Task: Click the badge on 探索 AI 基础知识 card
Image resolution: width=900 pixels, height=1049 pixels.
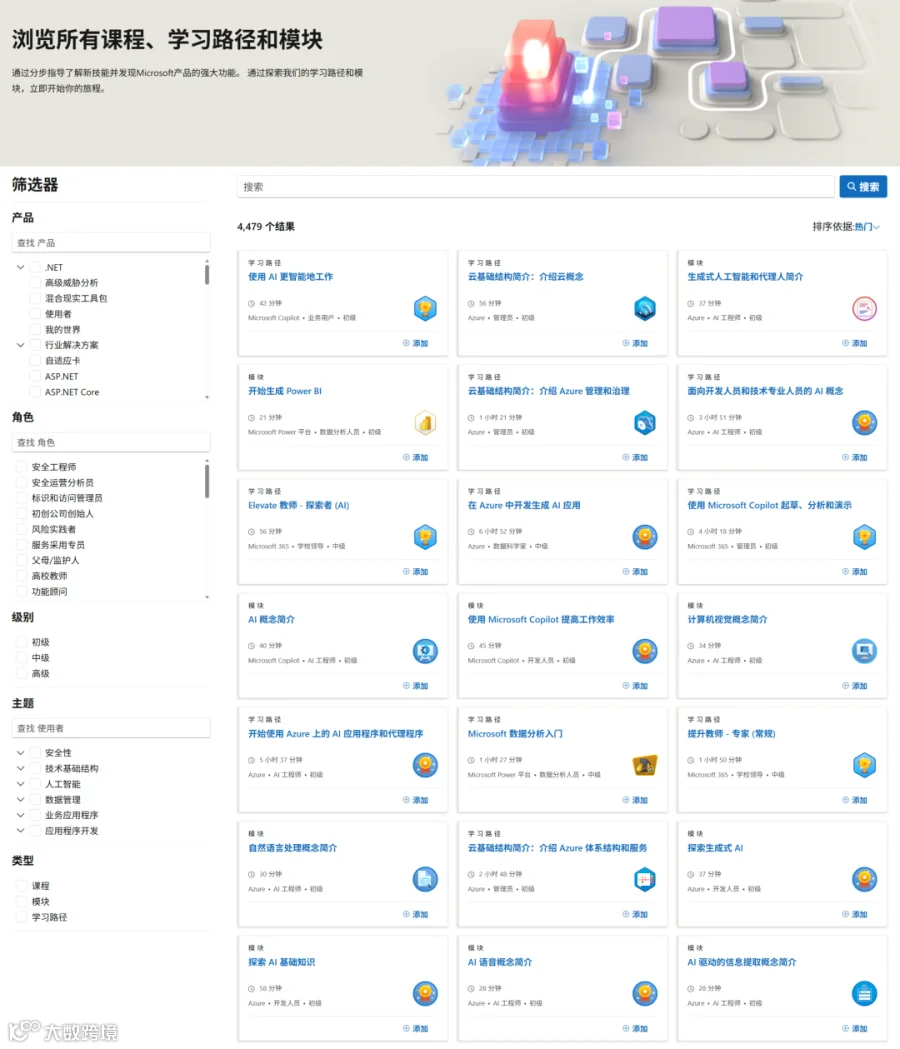Action: click(x=425, y=994)
